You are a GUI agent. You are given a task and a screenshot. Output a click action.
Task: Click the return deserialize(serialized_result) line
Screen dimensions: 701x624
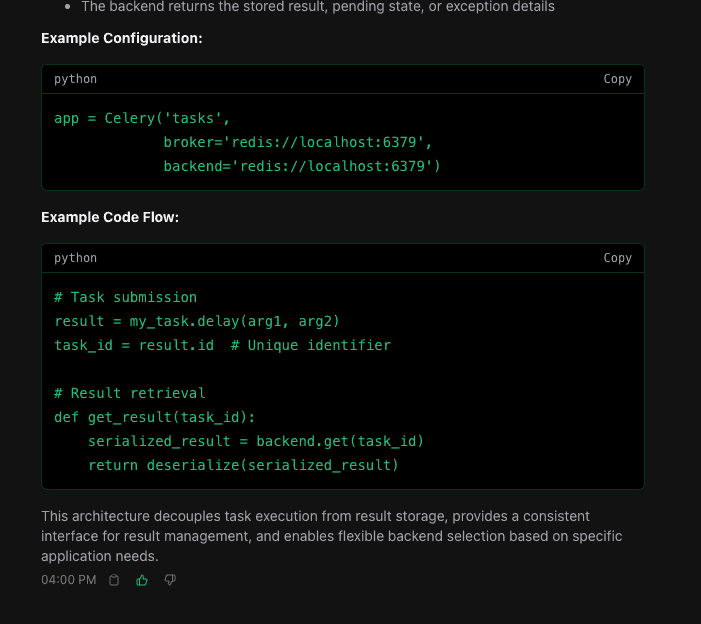coord(243,465)
